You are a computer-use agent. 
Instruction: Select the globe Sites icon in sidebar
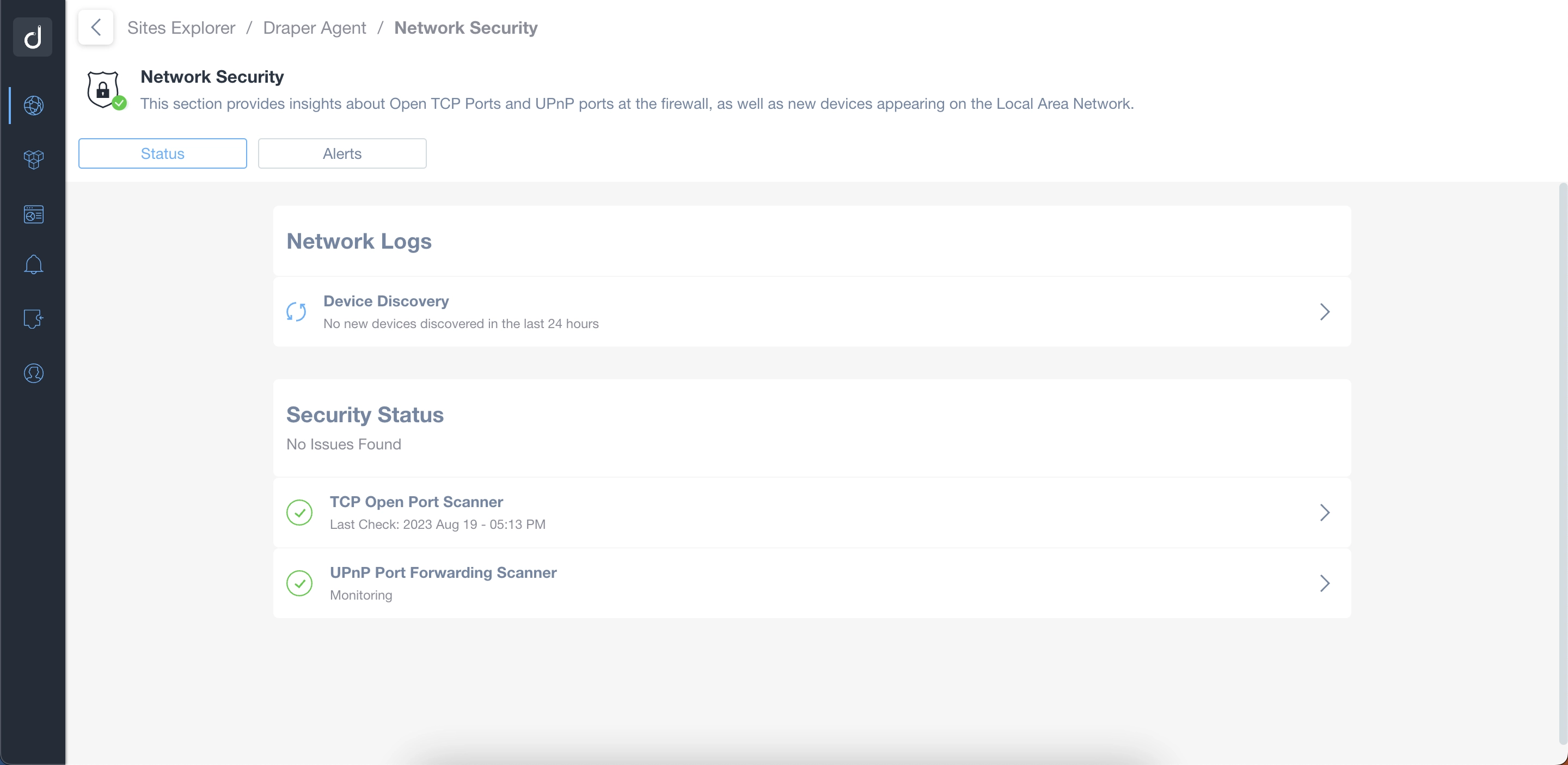coord(33,104)
